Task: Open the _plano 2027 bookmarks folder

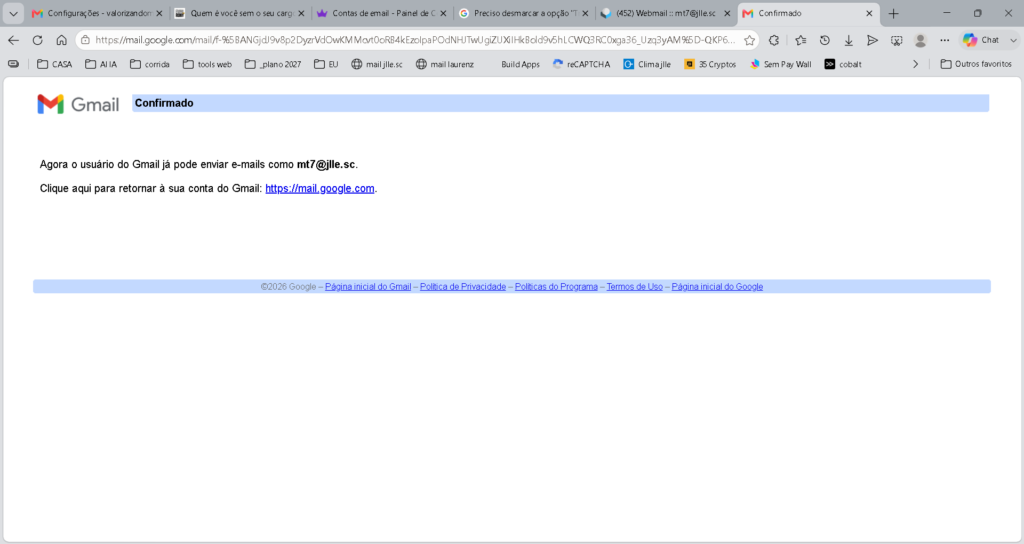Action: click(273, 64)
